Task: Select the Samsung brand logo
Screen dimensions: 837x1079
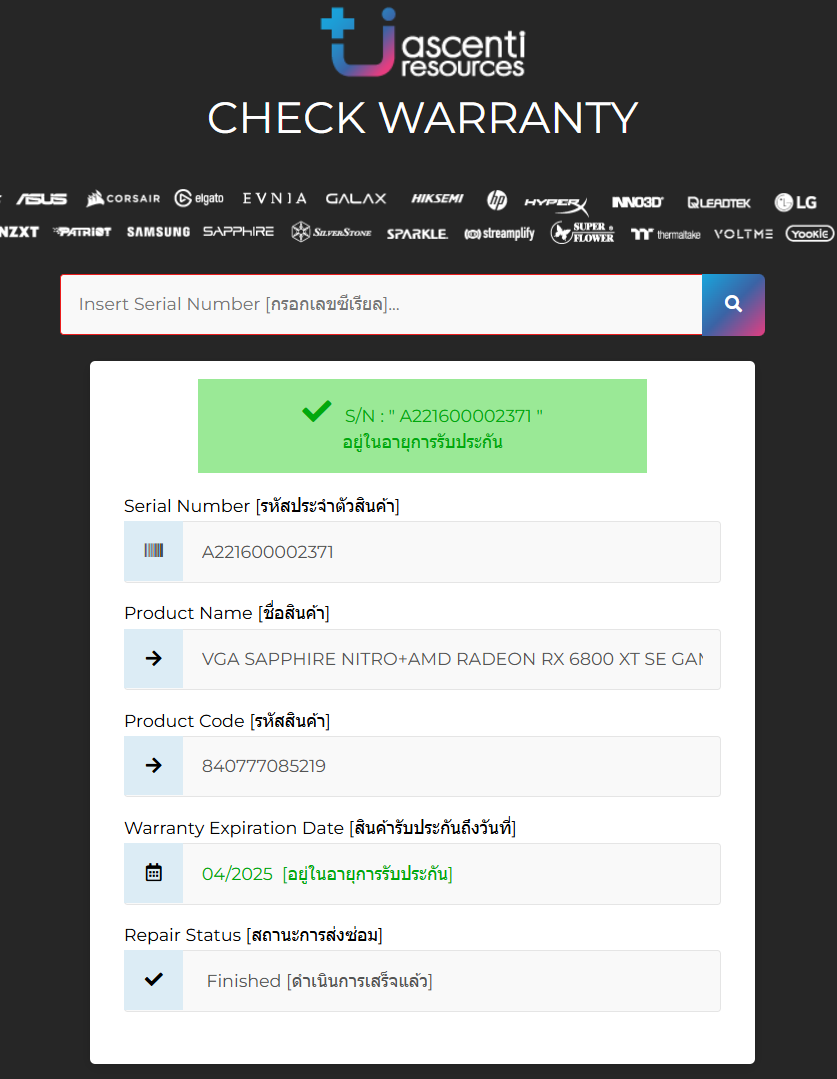Action: [x=158, y=232]
